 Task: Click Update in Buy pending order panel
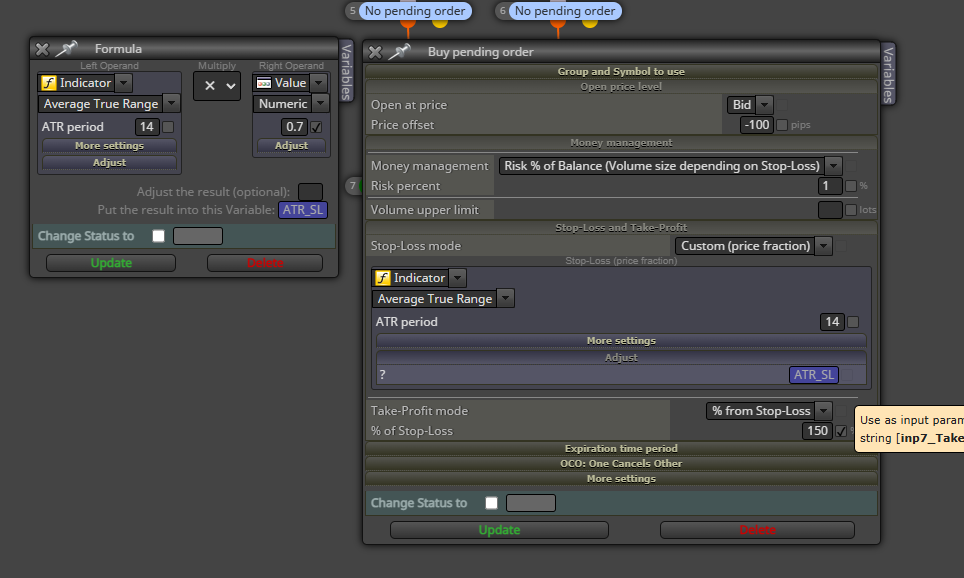click(x=499, y=530)
